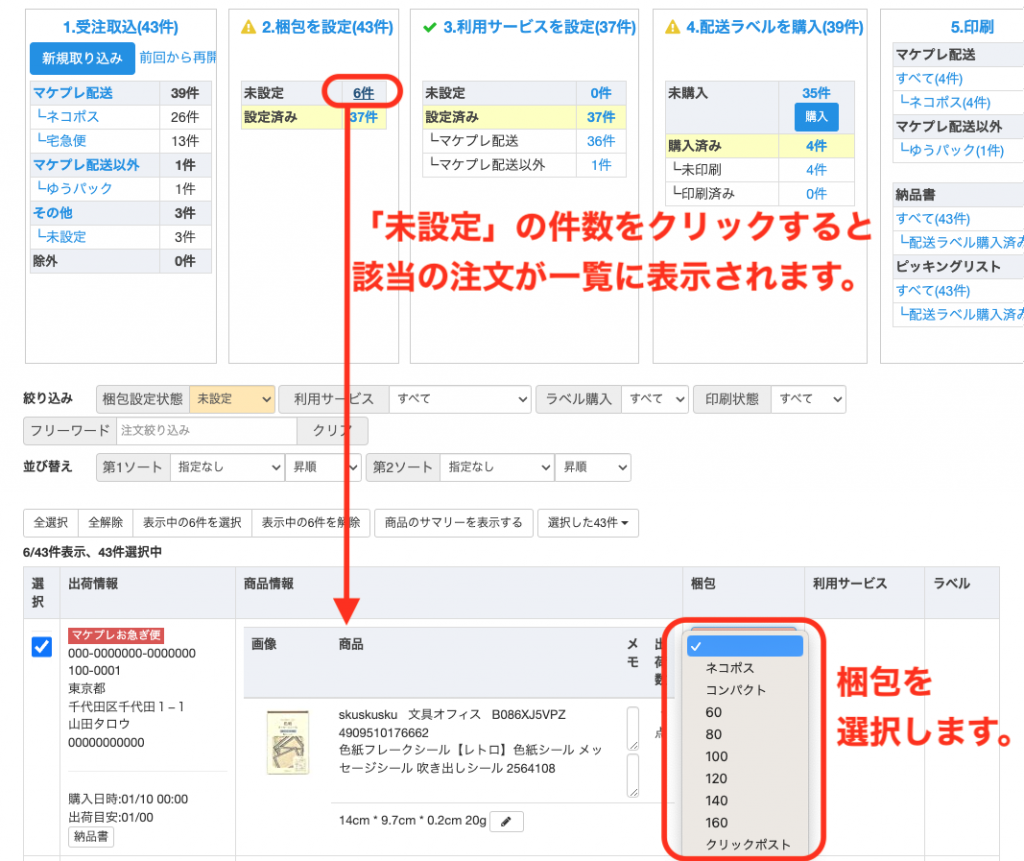Click the 前回から再開 link

[x=178, y=57]
